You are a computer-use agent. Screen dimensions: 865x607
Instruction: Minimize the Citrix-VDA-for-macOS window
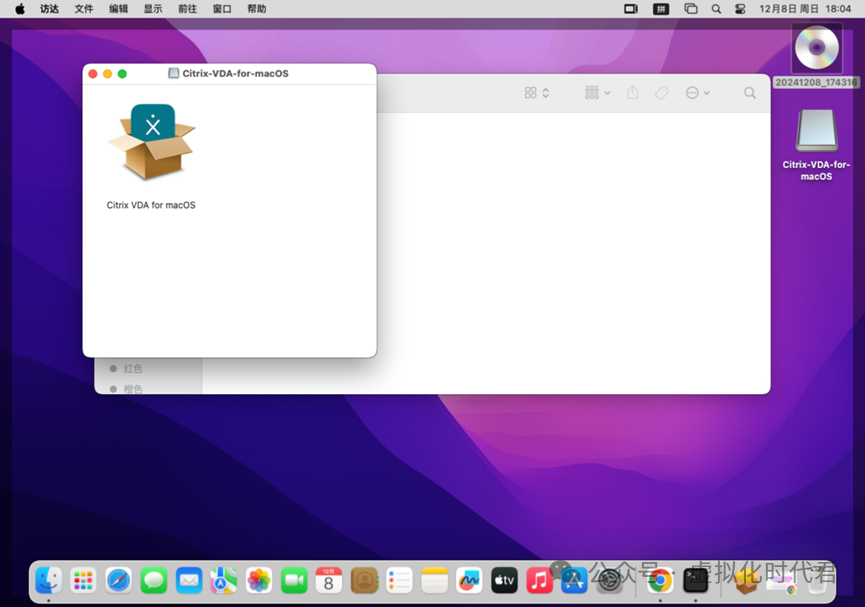click(x=108, y=74)
